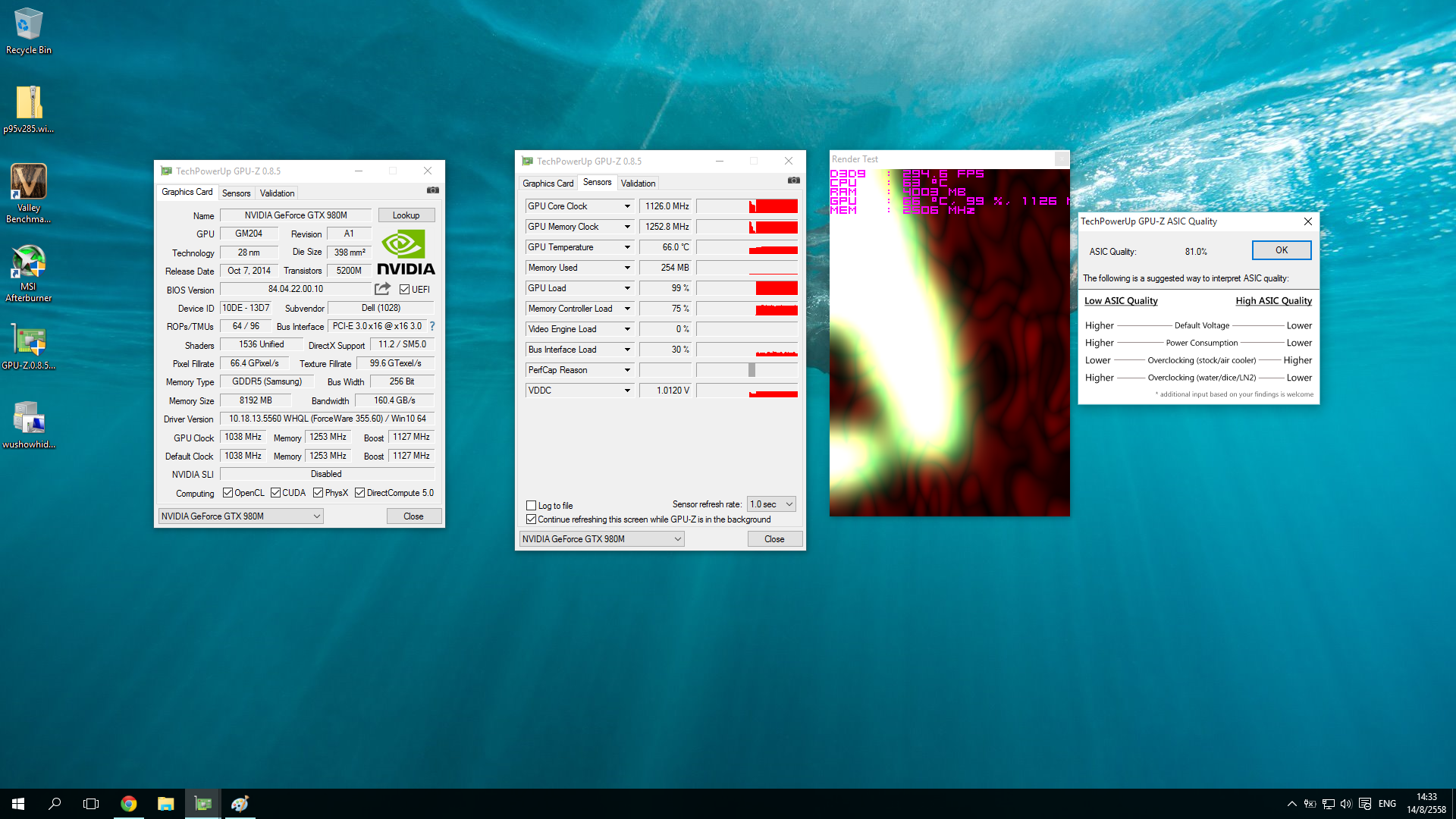Expand the GPU Temperature sensor dropdown
Viewport: 1456px width, 819px height.
(x=627, y=247)
